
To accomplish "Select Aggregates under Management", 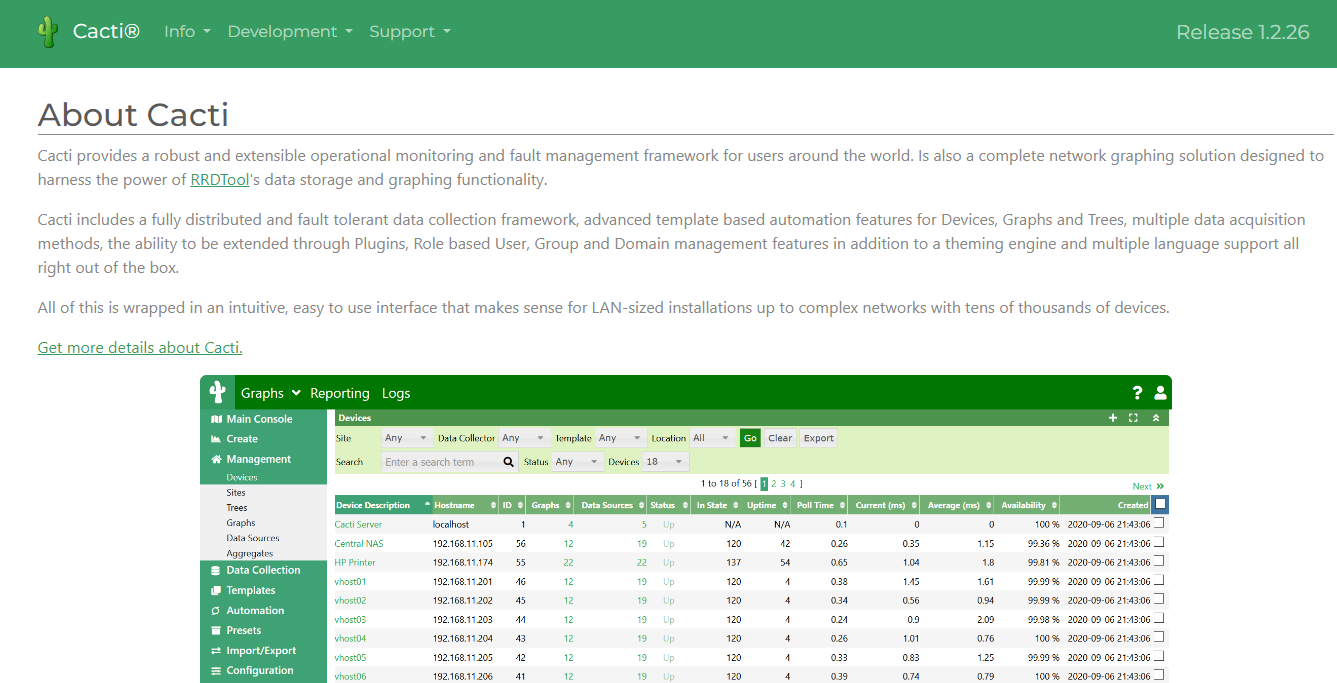I will tap(250, 553).
